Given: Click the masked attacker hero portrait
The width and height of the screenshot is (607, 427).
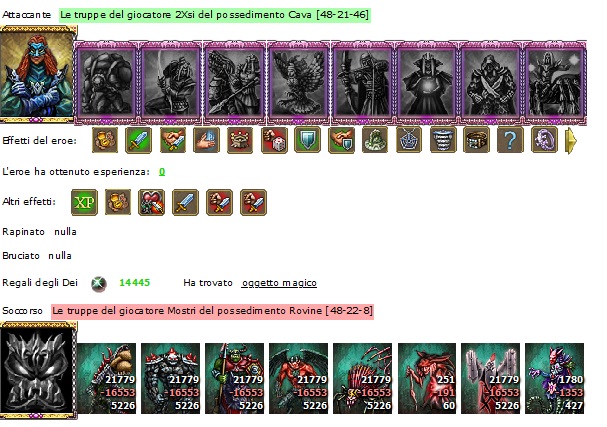Looking at the screenshot, I should [x=38, y=74].
